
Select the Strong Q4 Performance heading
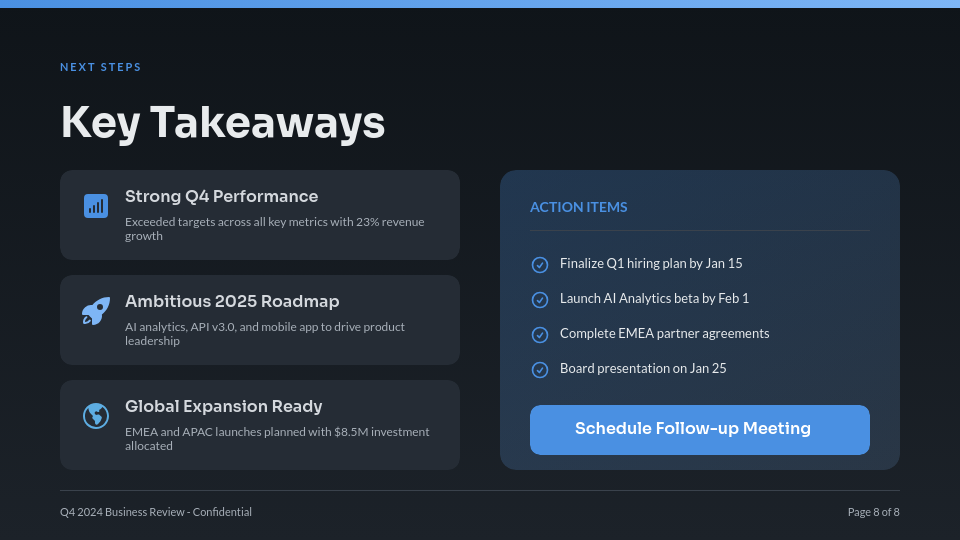pyautogui.click(x=221, y=197)
